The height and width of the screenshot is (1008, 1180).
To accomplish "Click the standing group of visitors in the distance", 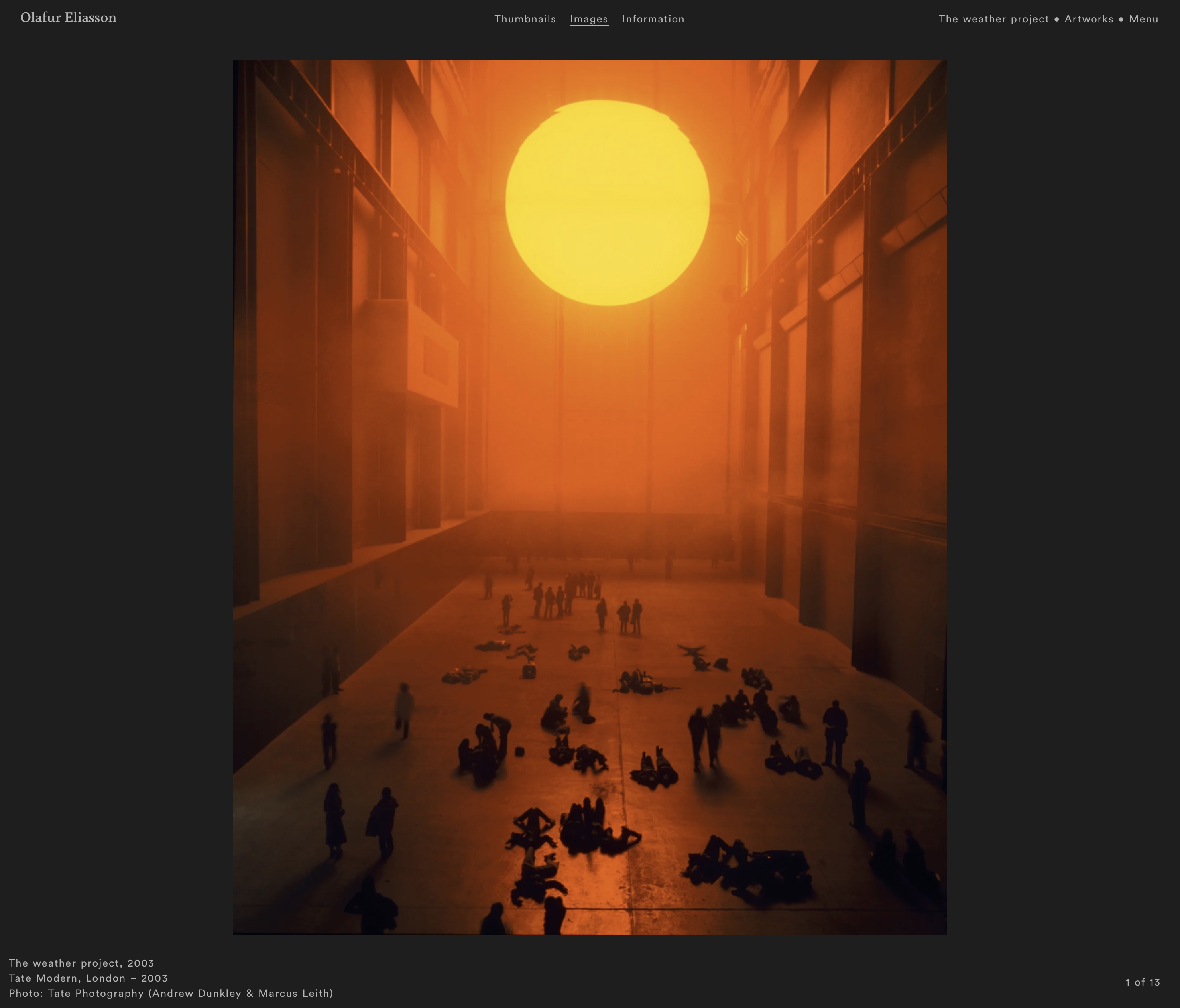I will (x=561, y=598).
